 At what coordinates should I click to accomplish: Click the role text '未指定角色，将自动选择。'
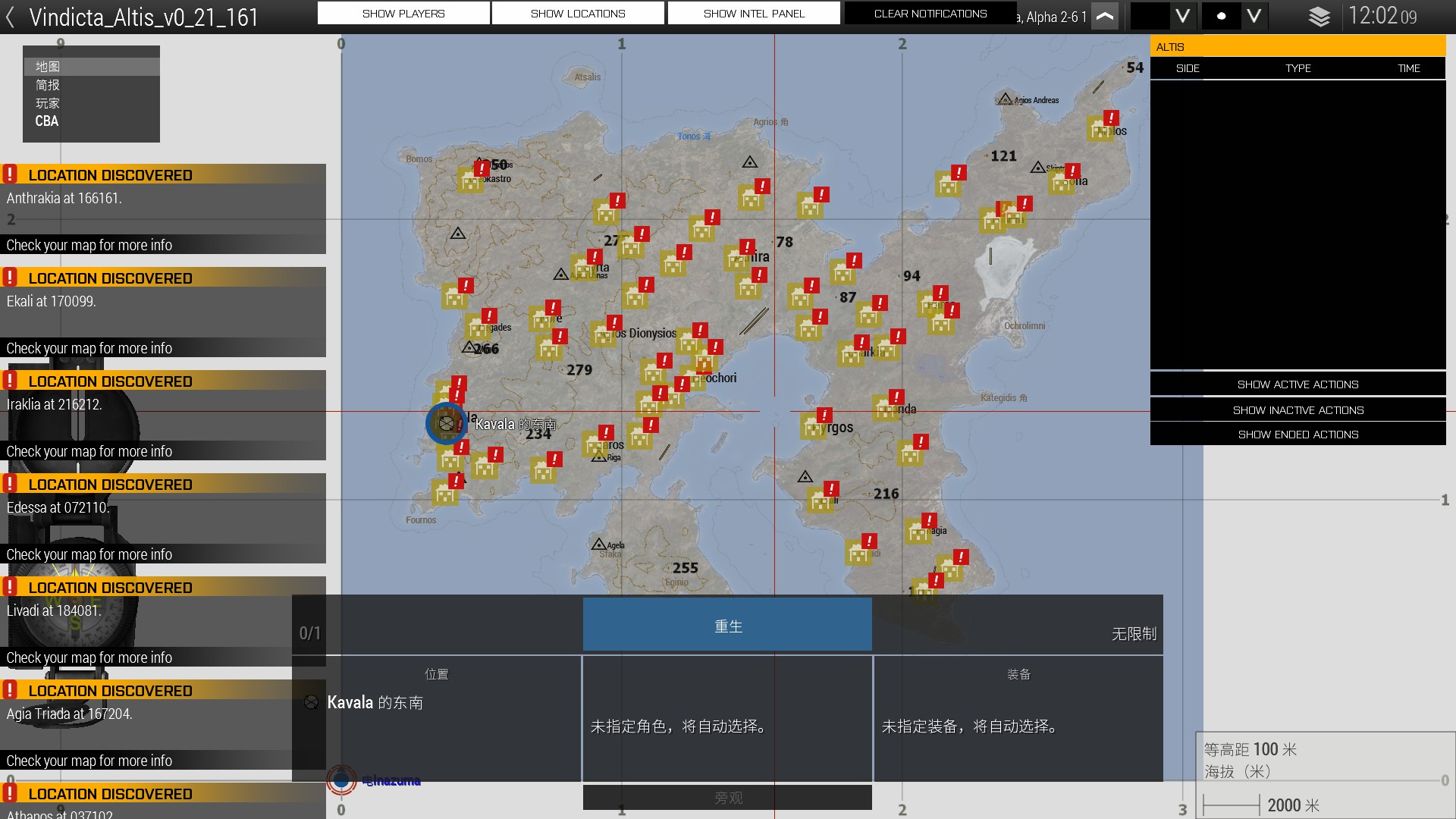[x=680, y=726]
